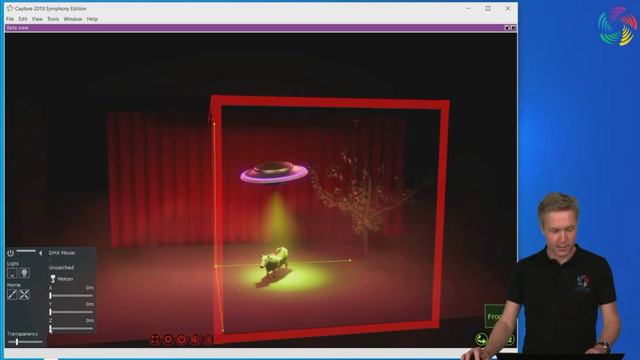Click the fourth red round viewport icon

click(x=195, y=339)
